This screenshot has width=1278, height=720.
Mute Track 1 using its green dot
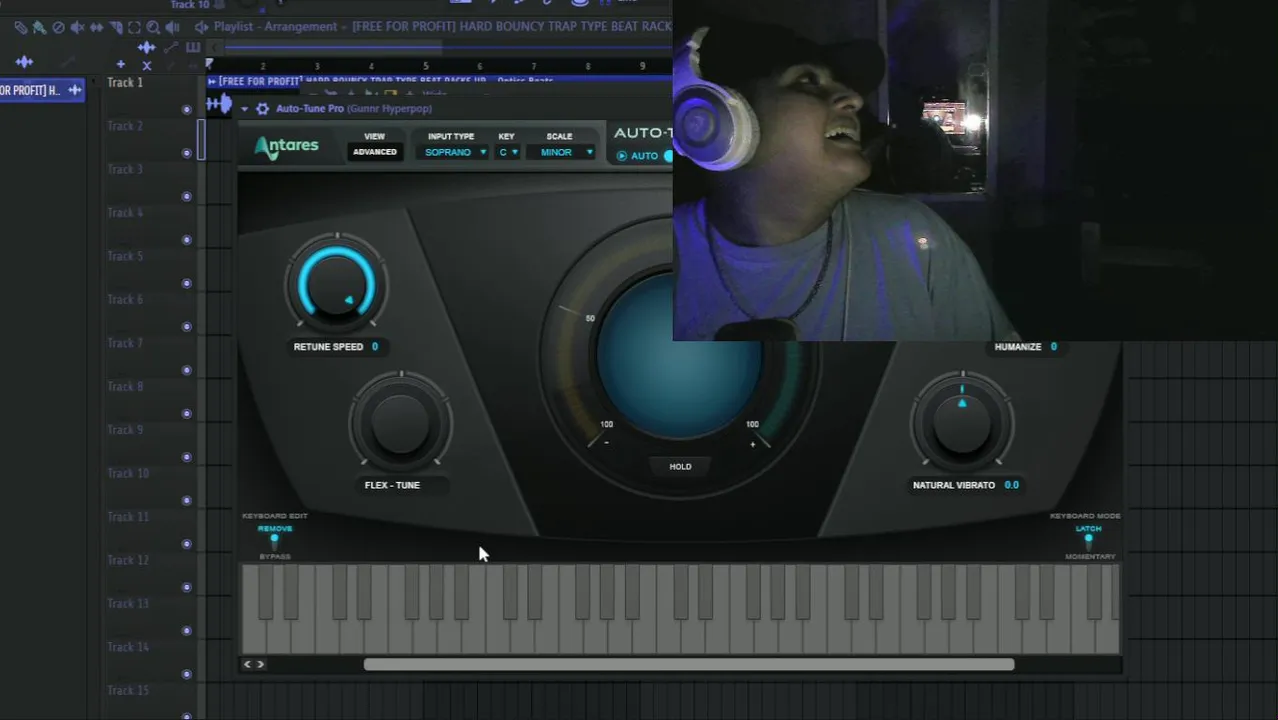pos(187,110)
